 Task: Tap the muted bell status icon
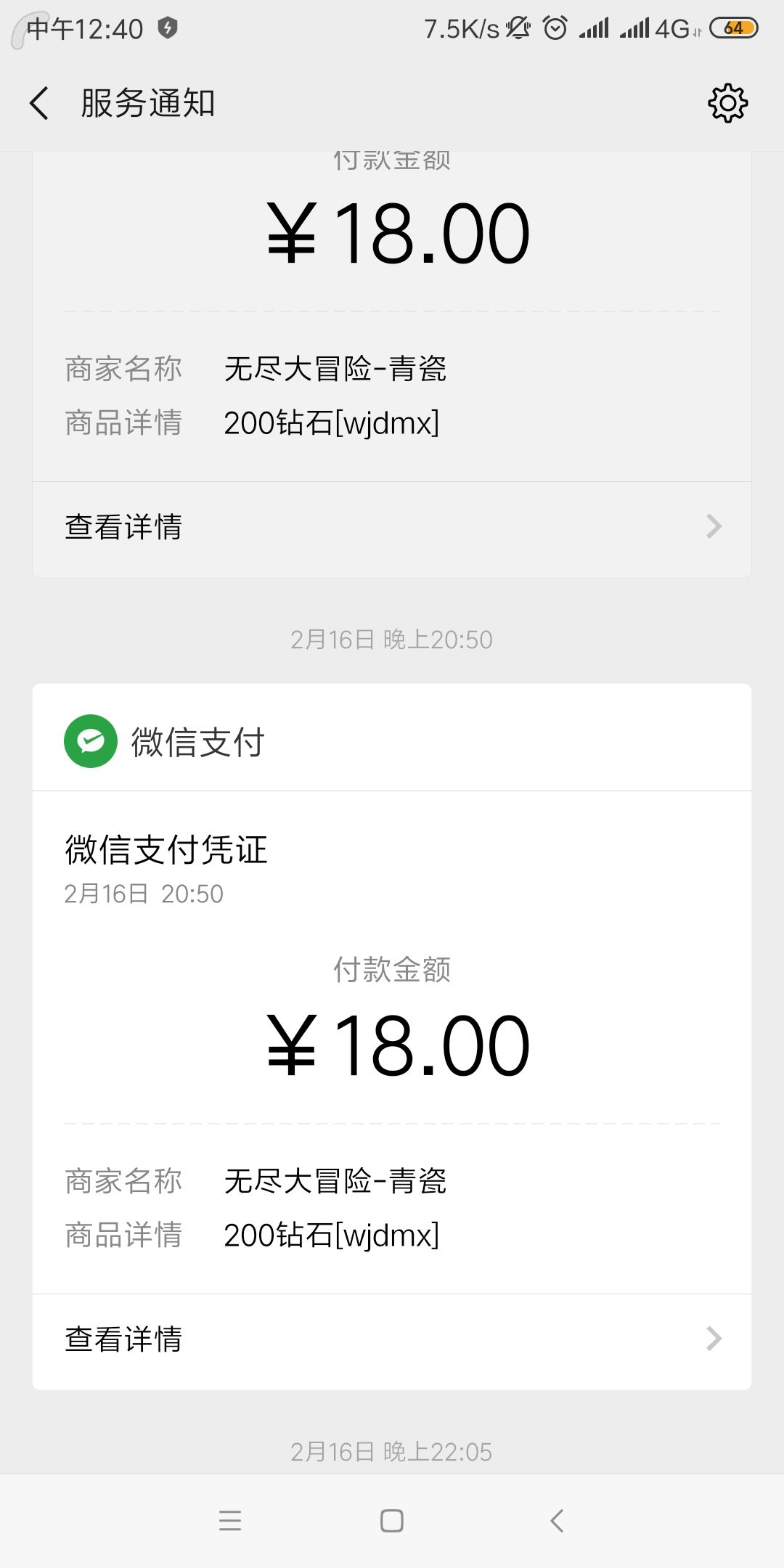[x=518, y=28]
